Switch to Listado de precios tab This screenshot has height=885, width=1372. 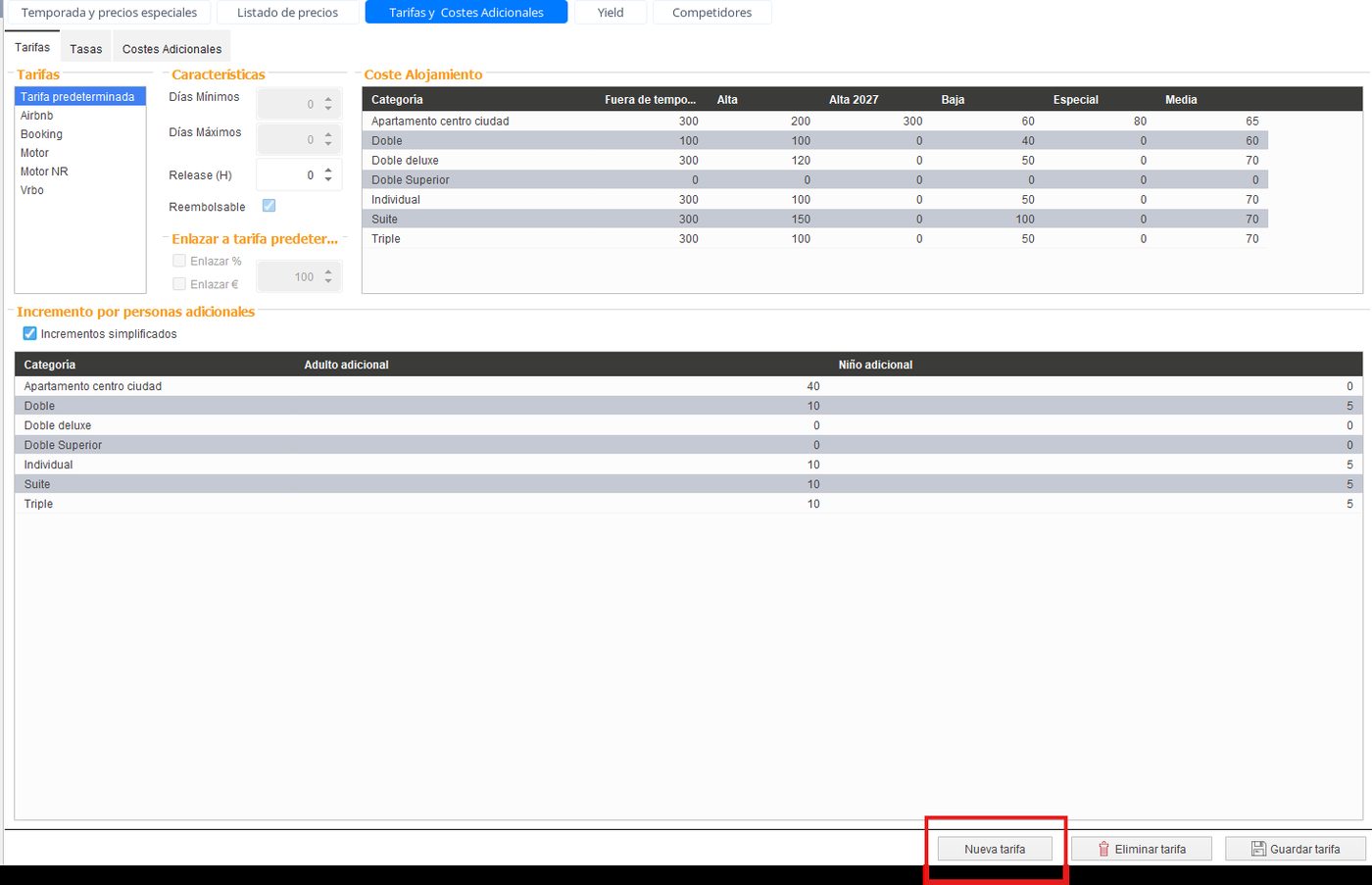(287, 13)
